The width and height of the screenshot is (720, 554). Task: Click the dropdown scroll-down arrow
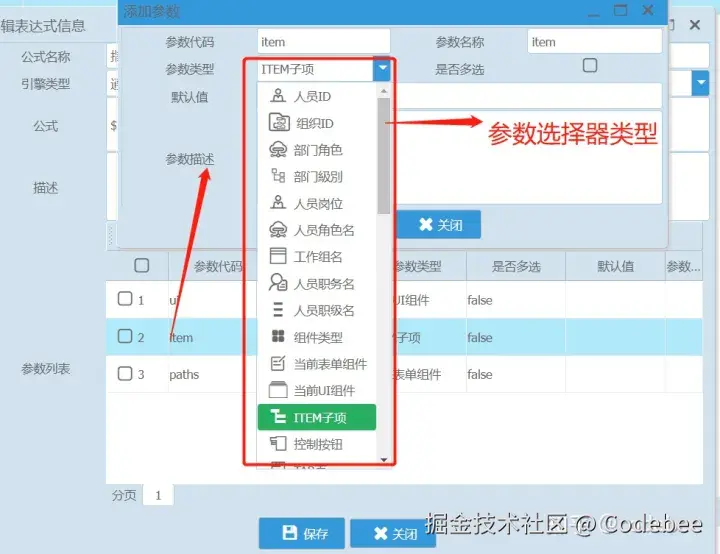pos(384,459)
